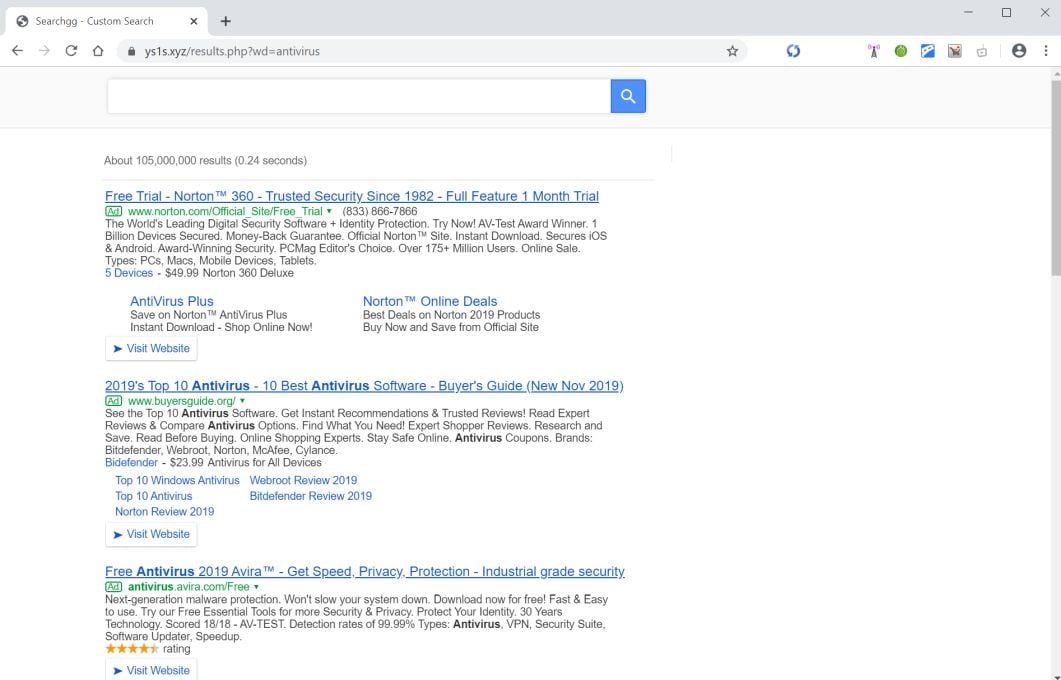Click the Avira star rating
Screen dimensions: 1061x680
[132, 649]
